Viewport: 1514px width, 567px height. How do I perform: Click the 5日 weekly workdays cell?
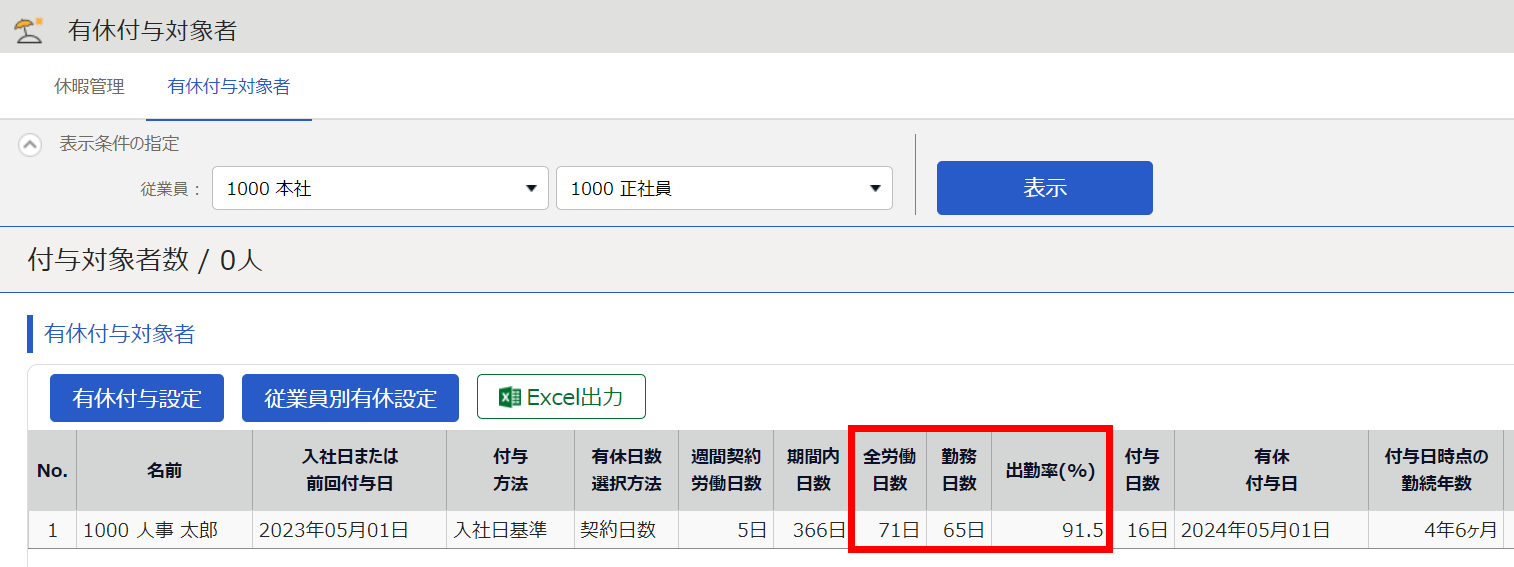726,530
